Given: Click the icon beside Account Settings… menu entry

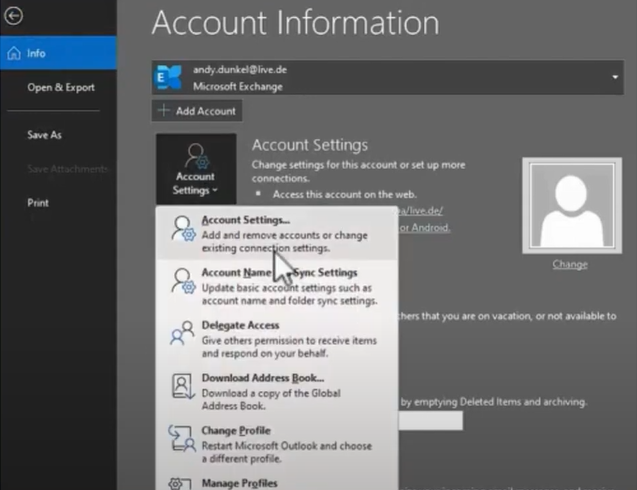Looking at the screenshot, I should click(183, 229).
